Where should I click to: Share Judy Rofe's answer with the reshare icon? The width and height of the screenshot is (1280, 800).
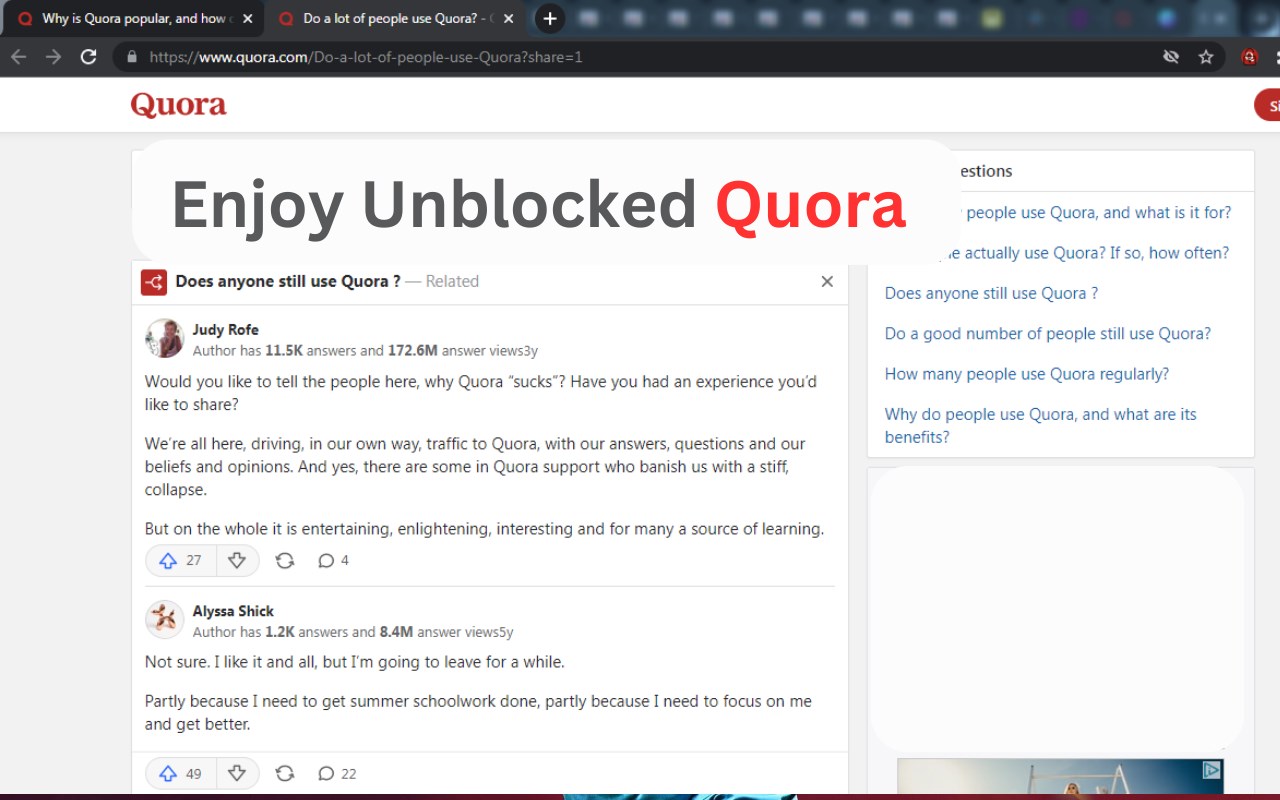285,561
